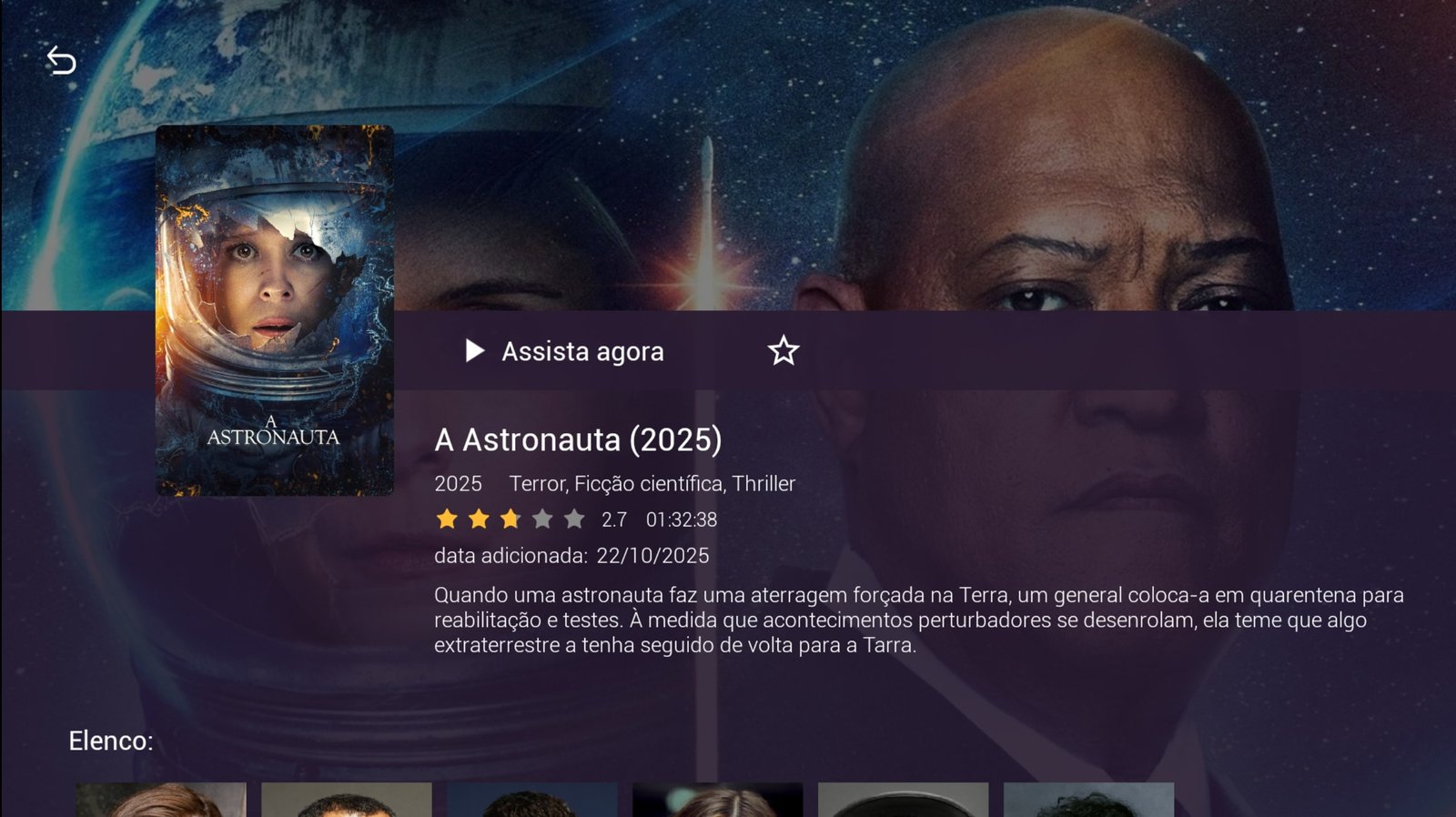Image resolution: width=1456 pixels, height=817 pixels.
Task: Click the second gold rating star
Action: [479, 519]
